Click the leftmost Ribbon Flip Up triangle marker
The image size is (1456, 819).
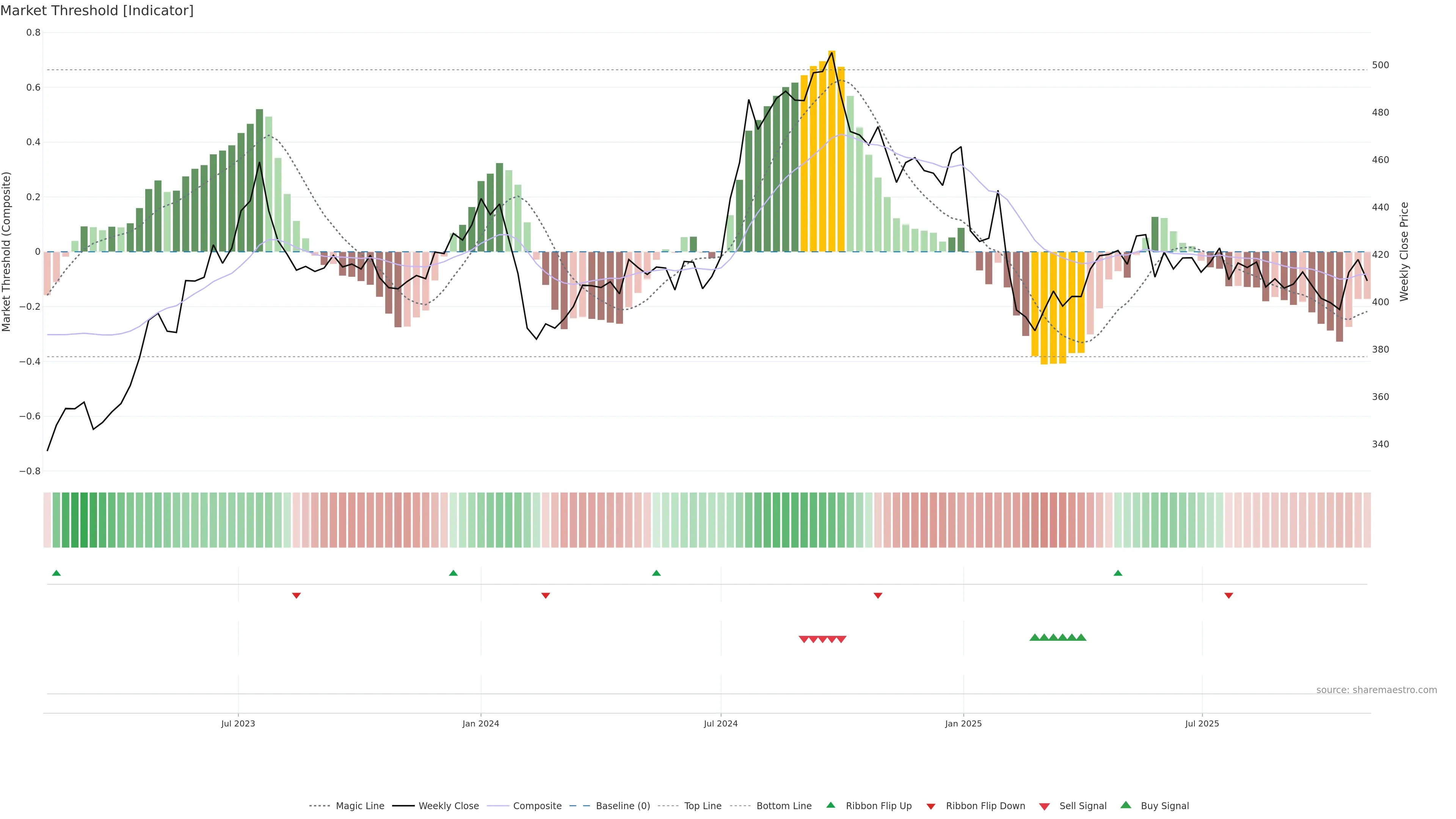coord(56,573)
